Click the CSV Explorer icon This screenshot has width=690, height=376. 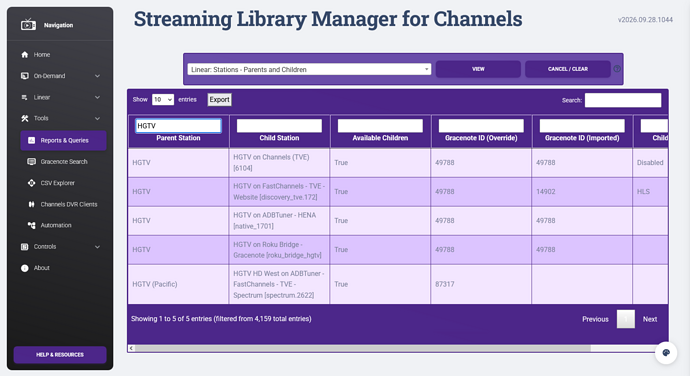[31, 183]
